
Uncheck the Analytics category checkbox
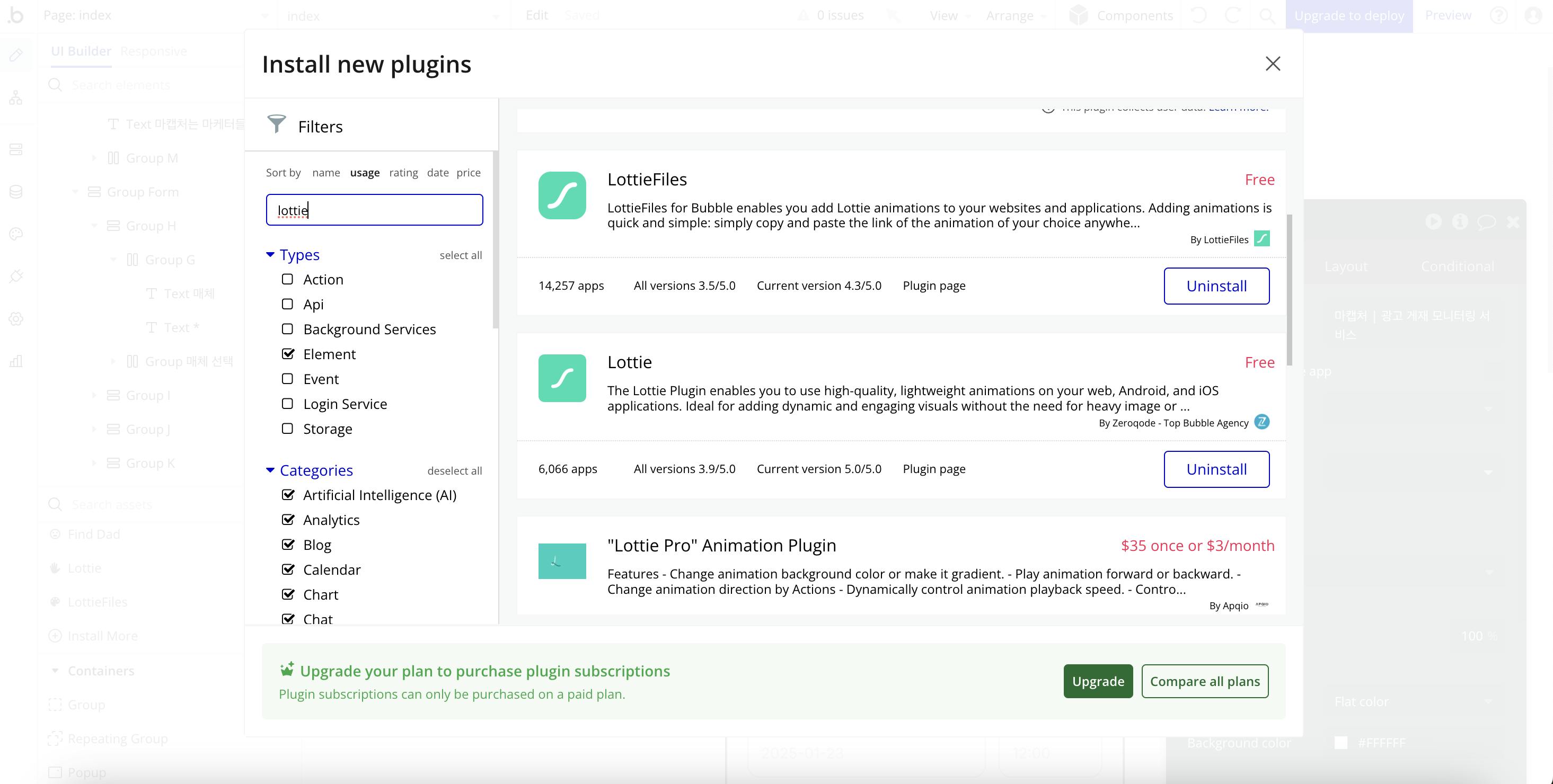click(288, 520)
